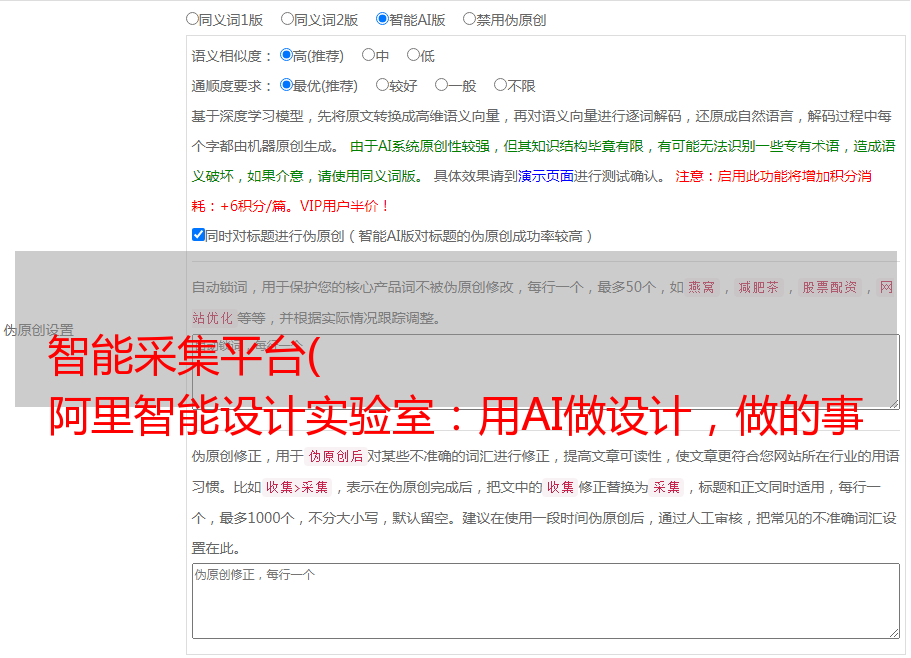Select 禁用伪原创 to disable pseudo-original

[x=470, y=19]
